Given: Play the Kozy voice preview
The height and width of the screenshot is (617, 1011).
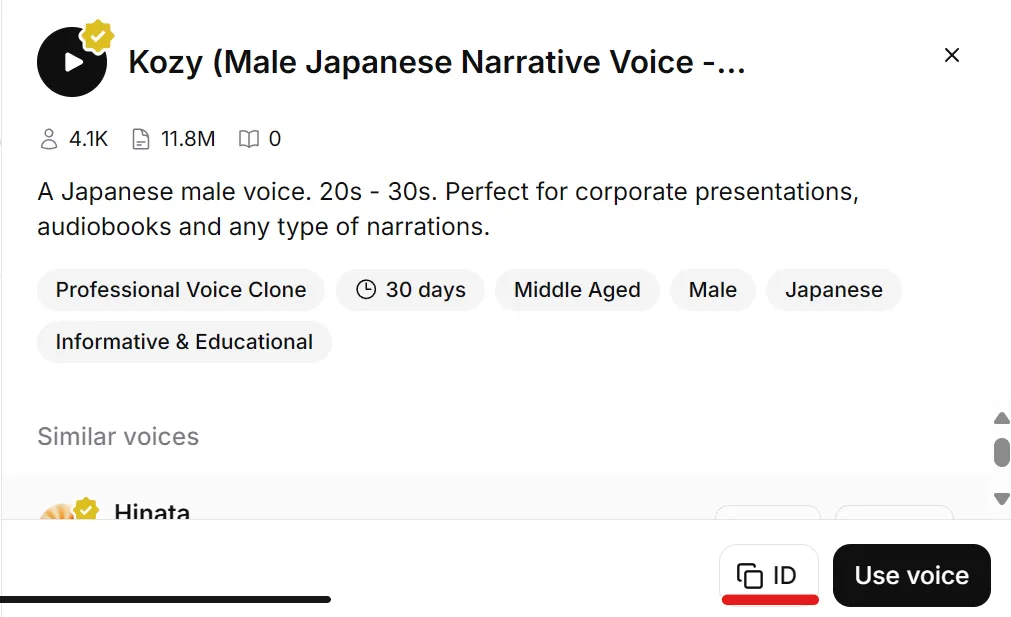Looking at the screenshot, I should 72,63.
